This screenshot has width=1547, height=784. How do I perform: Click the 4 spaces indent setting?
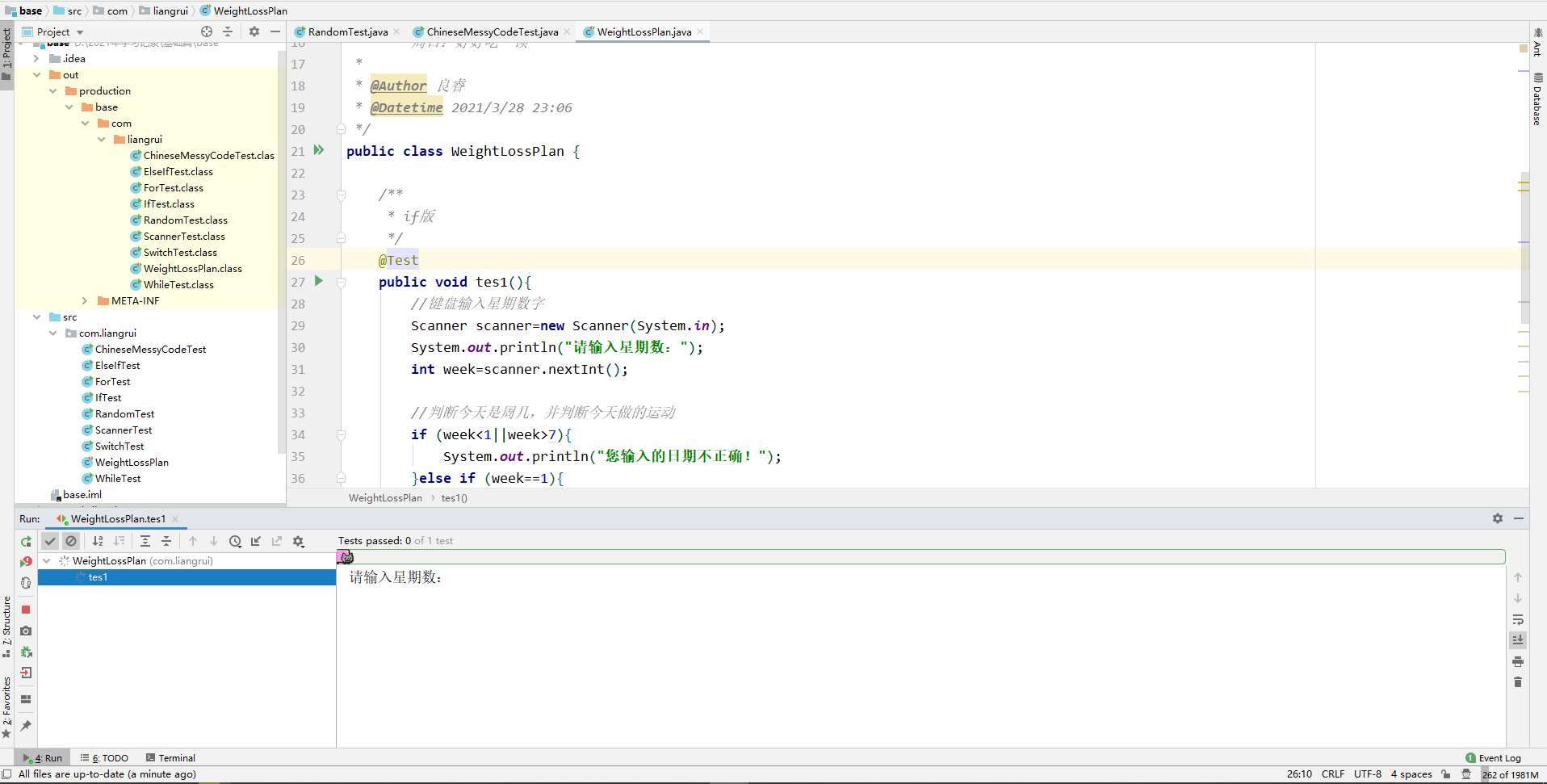[1411, 774]
